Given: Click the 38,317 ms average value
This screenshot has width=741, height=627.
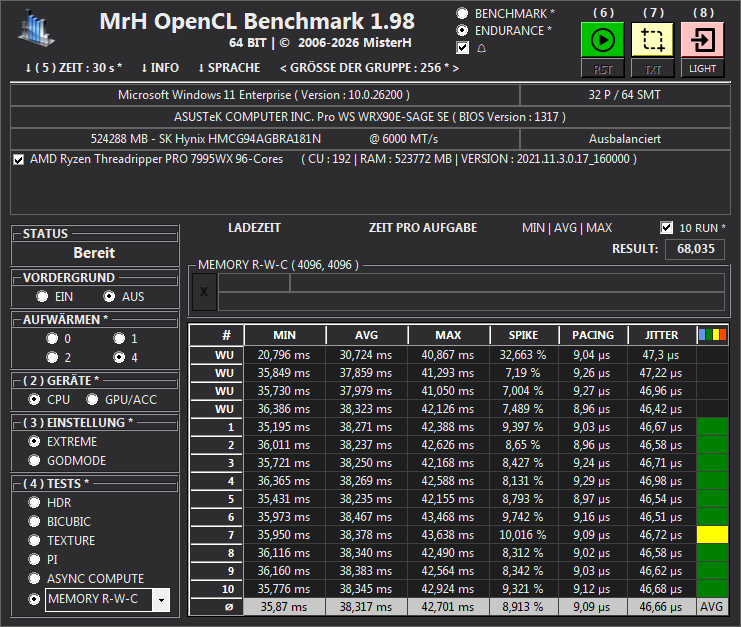Looking at the screenshot, I should [366, 607].
